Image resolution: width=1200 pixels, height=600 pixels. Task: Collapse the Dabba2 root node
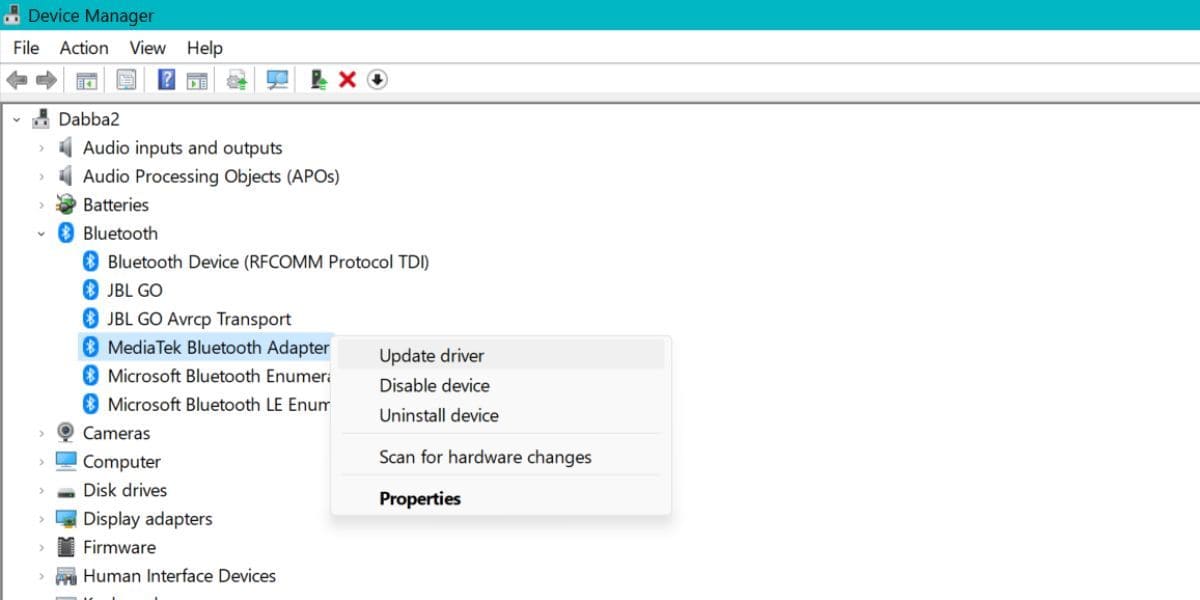17,120
